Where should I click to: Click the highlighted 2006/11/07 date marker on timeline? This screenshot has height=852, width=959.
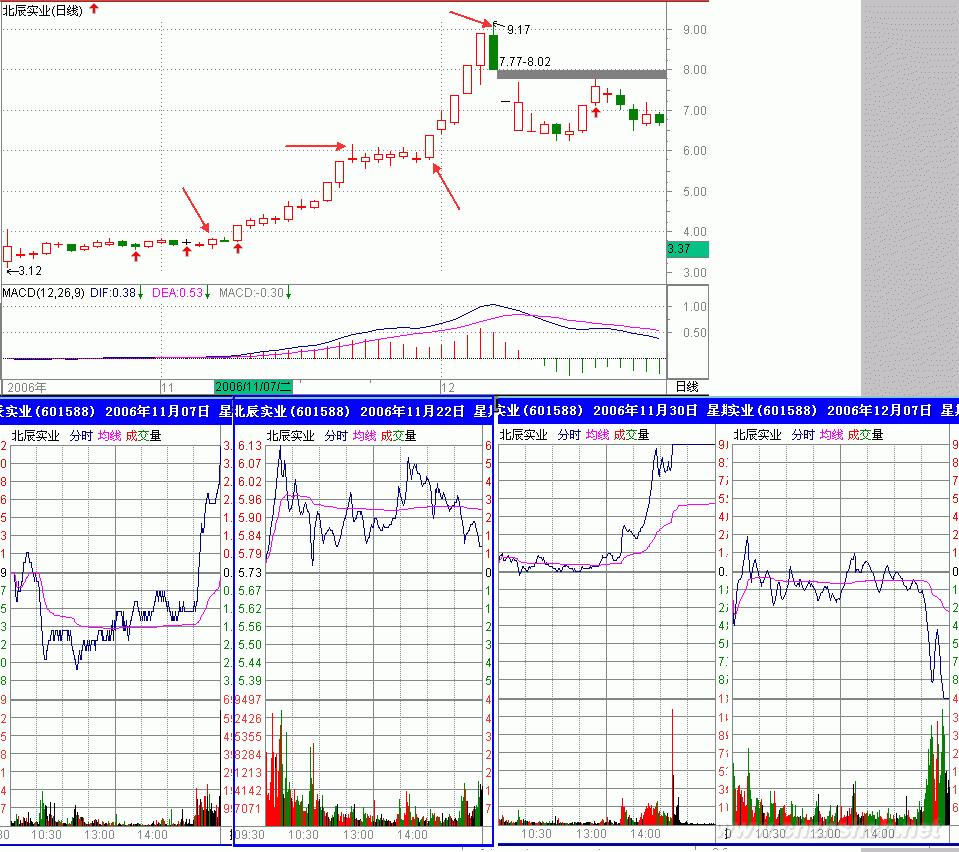tap(253, 385)
